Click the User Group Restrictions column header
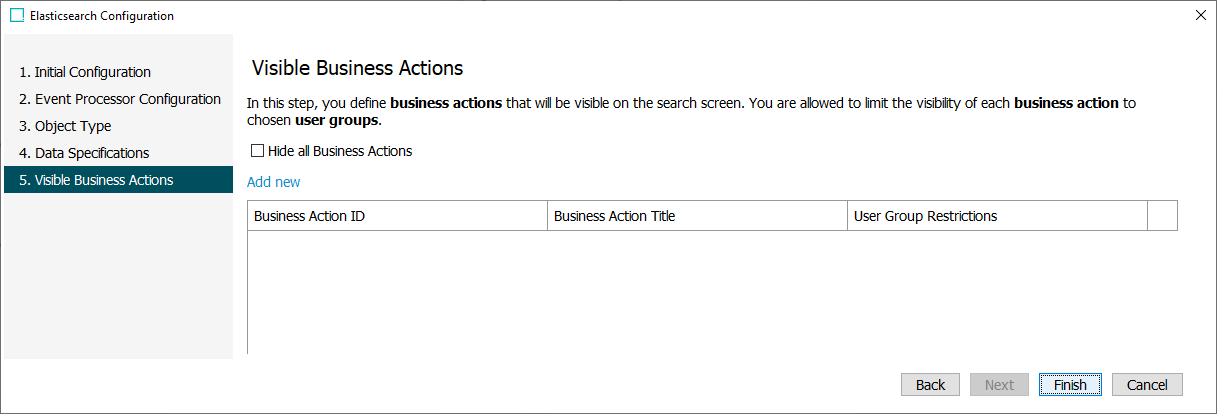 point(997,216)
